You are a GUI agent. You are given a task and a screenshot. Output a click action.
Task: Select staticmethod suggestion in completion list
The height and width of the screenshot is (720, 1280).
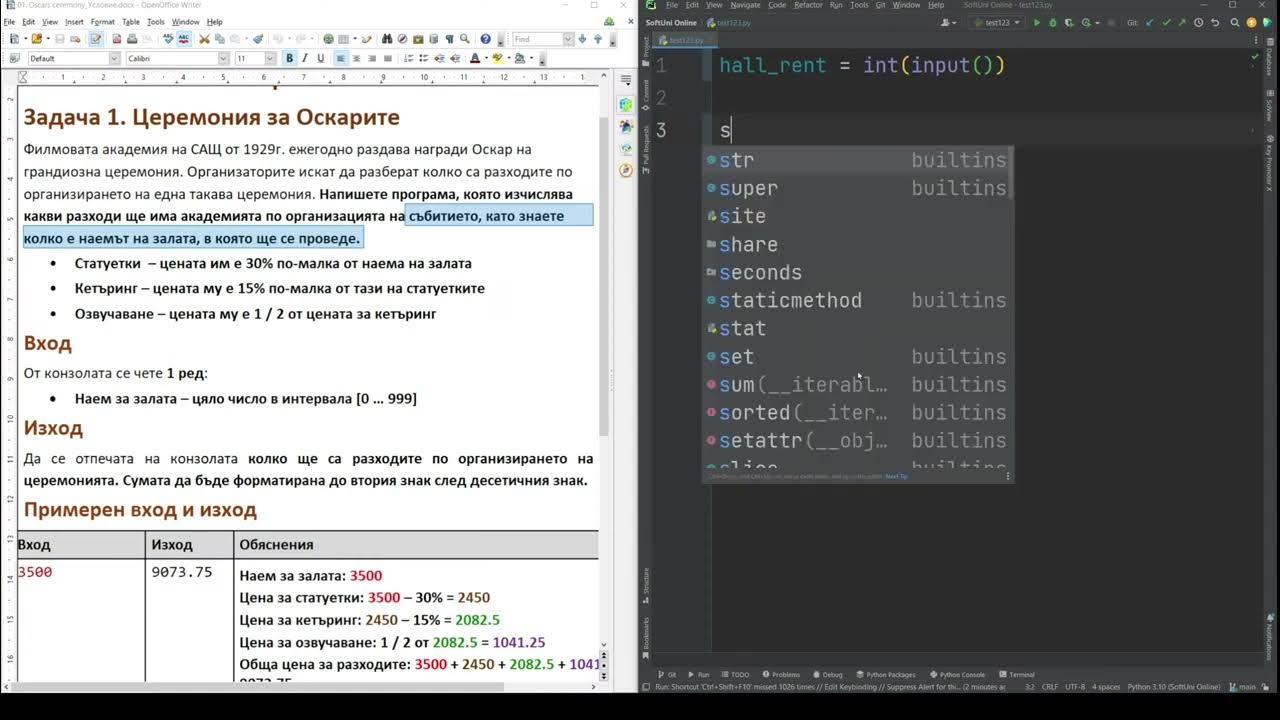[858, 301]
